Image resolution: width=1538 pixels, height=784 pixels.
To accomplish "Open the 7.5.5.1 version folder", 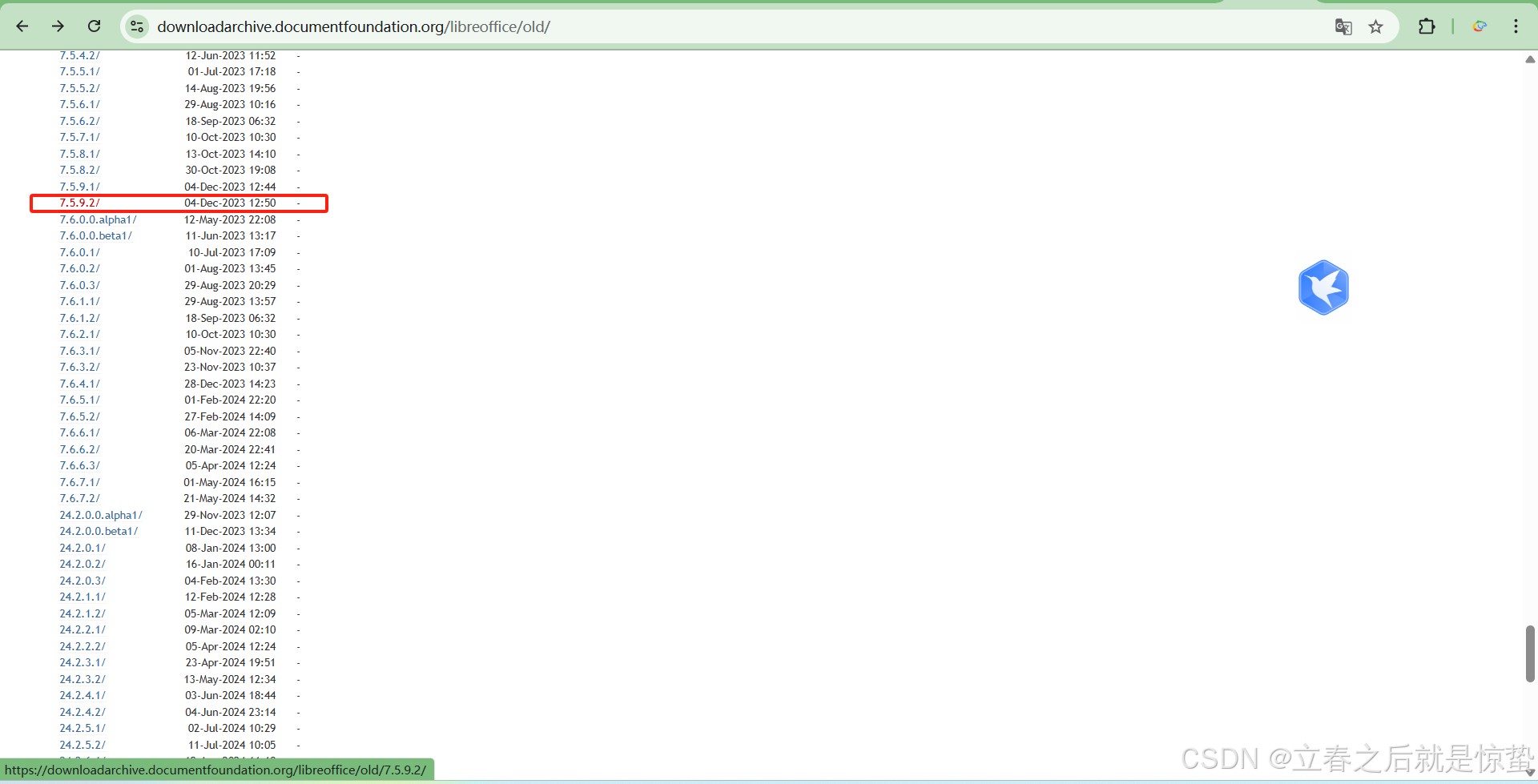I will [79, 71].
